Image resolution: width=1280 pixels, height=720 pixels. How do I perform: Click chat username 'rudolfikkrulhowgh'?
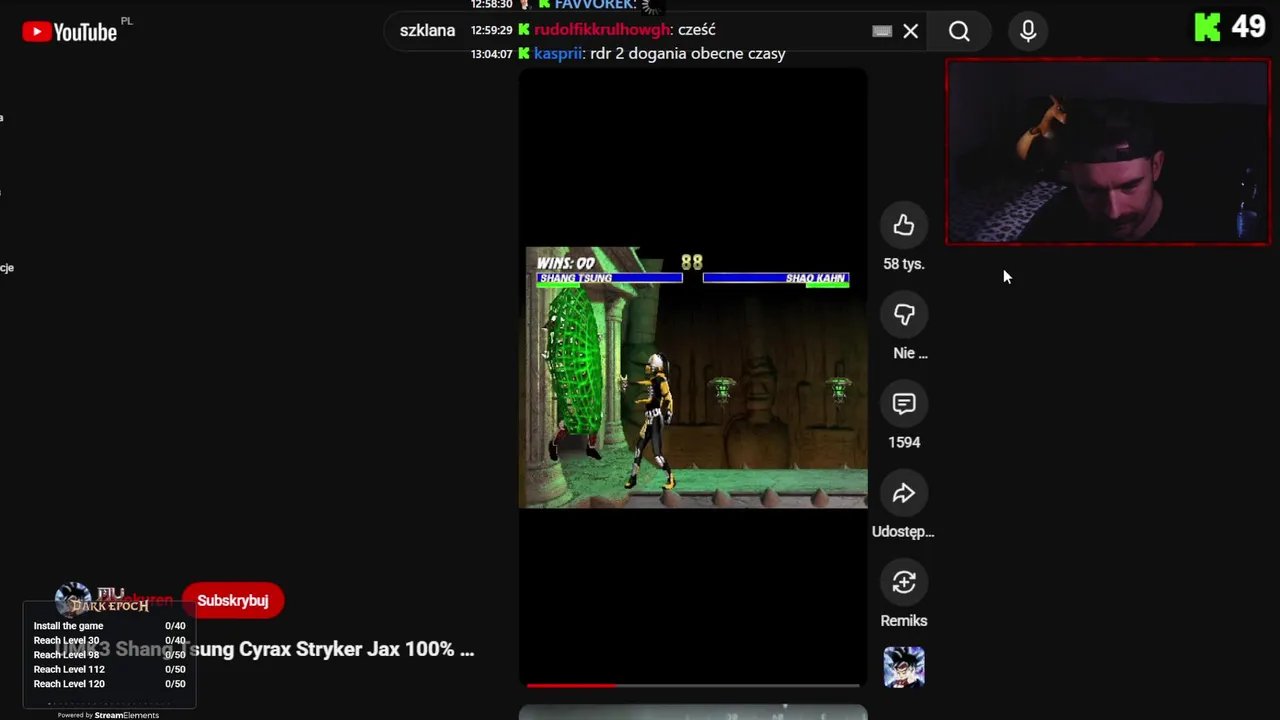[x=601, y=30]
